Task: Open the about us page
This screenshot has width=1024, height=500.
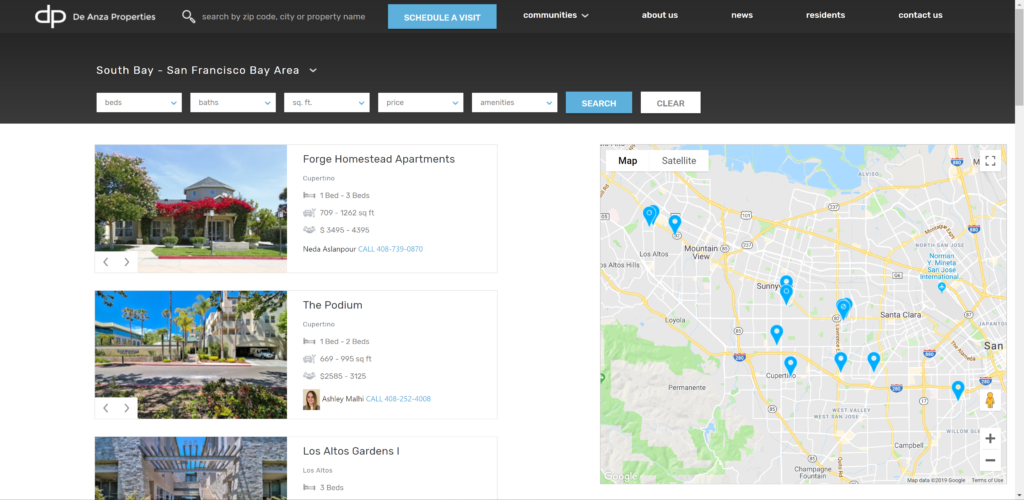Action: click(660, 15)
